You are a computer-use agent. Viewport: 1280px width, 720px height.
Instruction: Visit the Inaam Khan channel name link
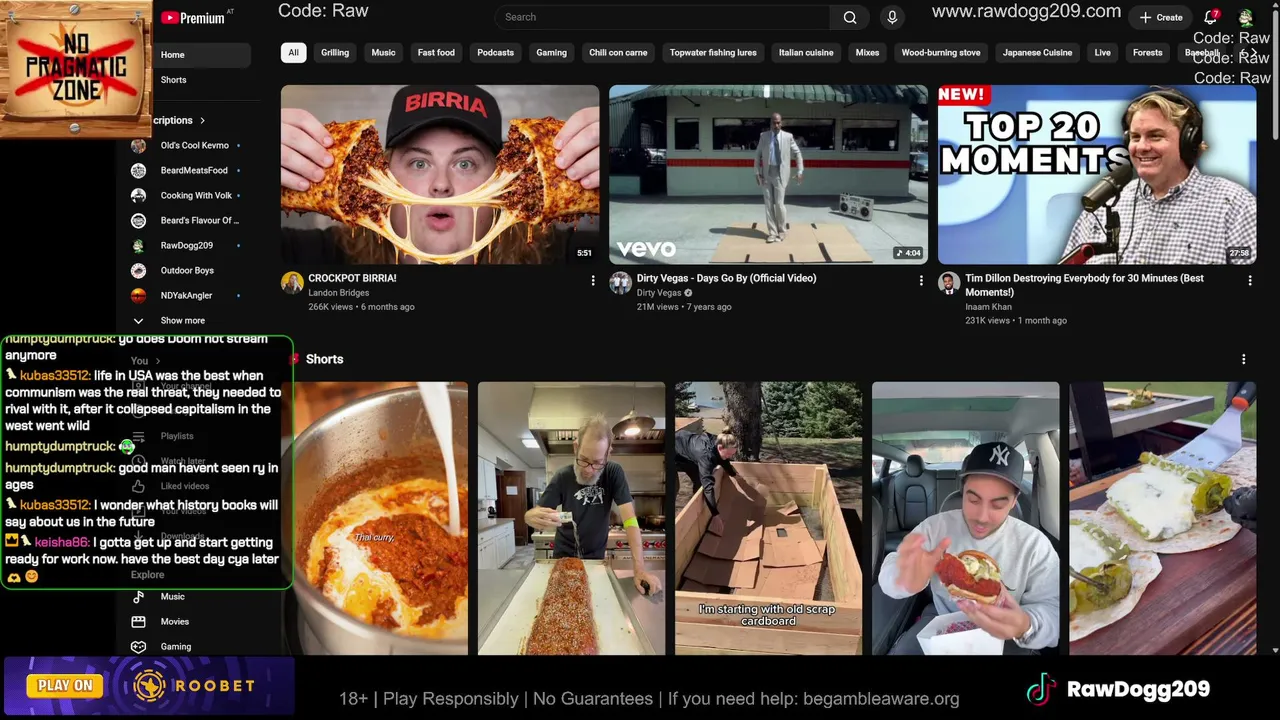pyautogui.click(x=989, y=307)
